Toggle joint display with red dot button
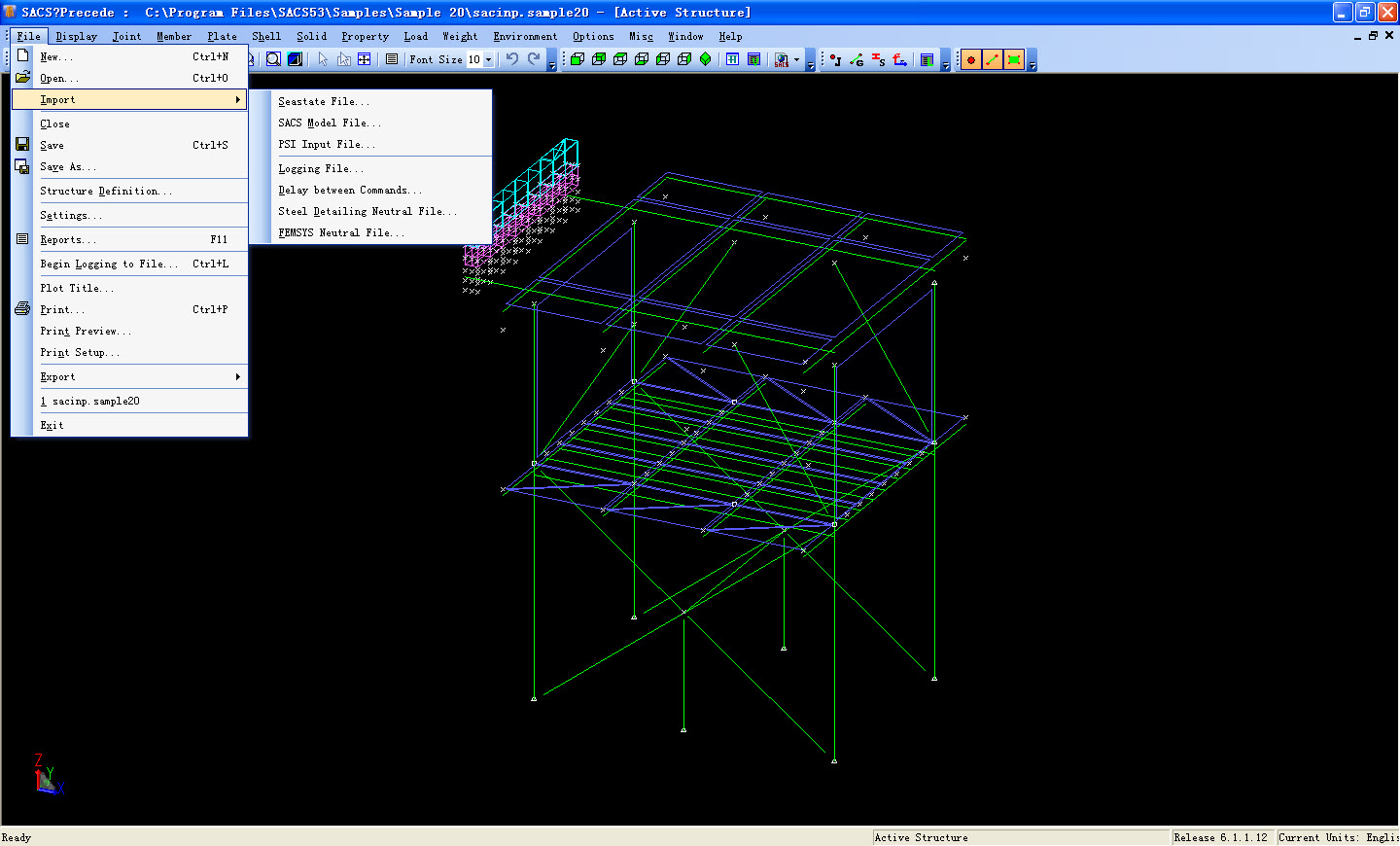 (x=970, y=60)
